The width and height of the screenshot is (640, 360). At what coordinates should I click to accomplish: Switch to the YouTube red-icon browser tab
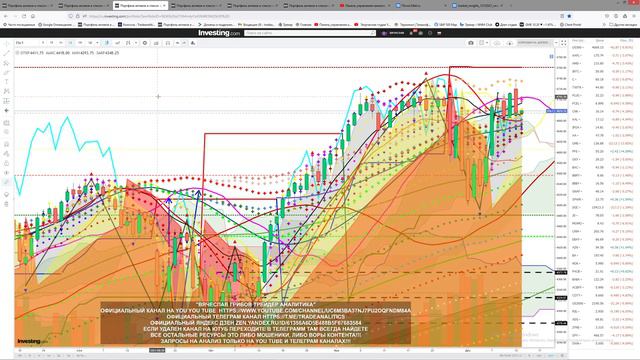[x=364, y=6]
